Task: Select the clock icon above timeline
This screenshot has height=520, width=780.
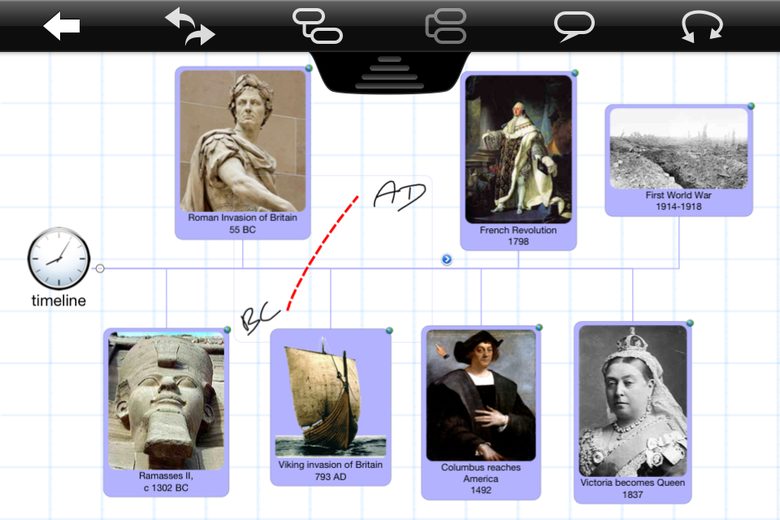Action: point(59,258)
